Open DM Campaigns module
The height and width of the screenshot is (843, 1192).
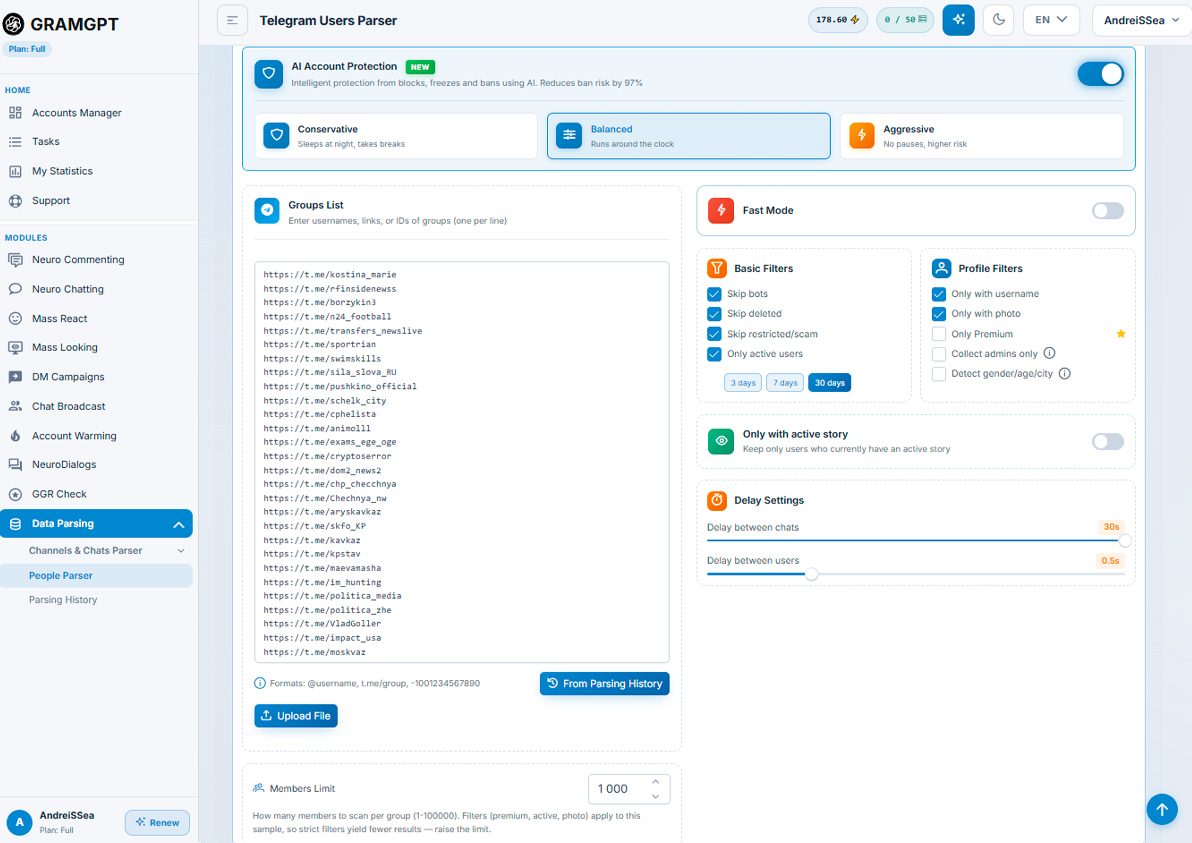tap(68, 377)
